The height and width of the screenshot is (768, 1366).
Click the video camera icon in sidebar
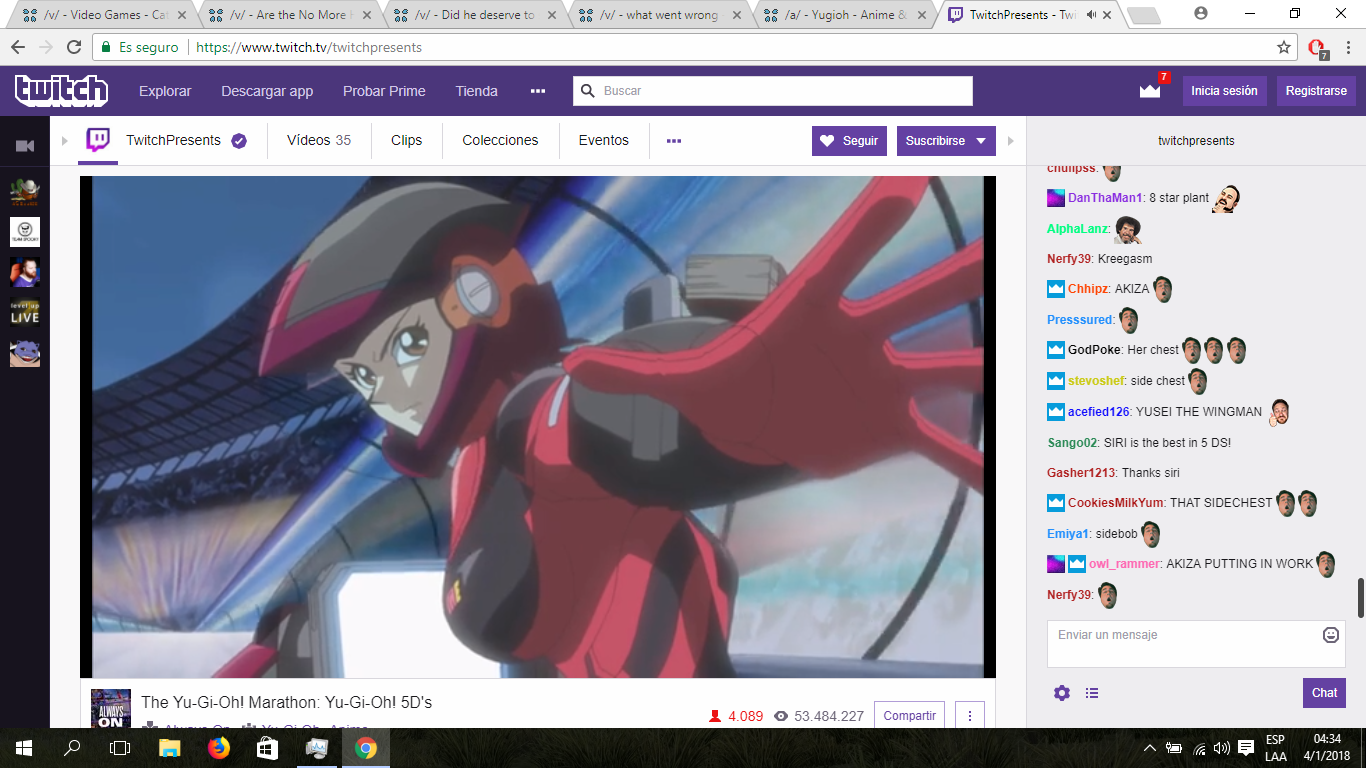pos(25,146)
